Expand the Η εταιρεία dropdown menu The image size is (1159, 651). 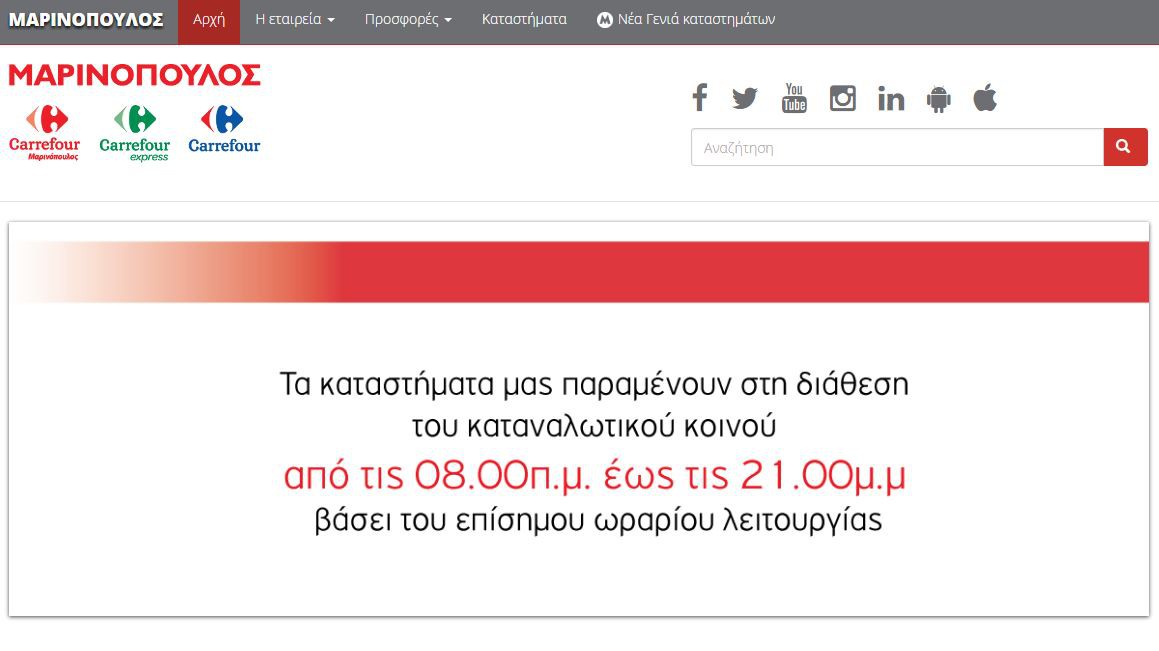pos(295,20)
